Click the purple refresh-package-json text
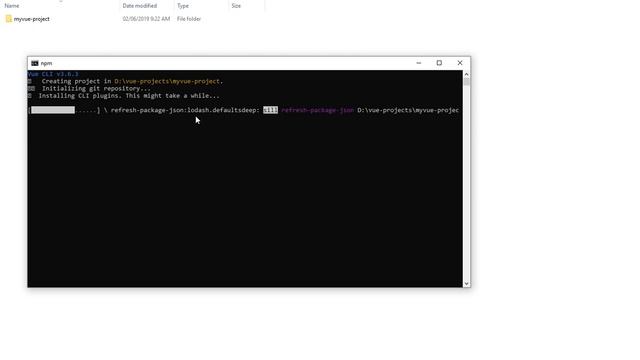The image size is (640, 360). point(318,110)
